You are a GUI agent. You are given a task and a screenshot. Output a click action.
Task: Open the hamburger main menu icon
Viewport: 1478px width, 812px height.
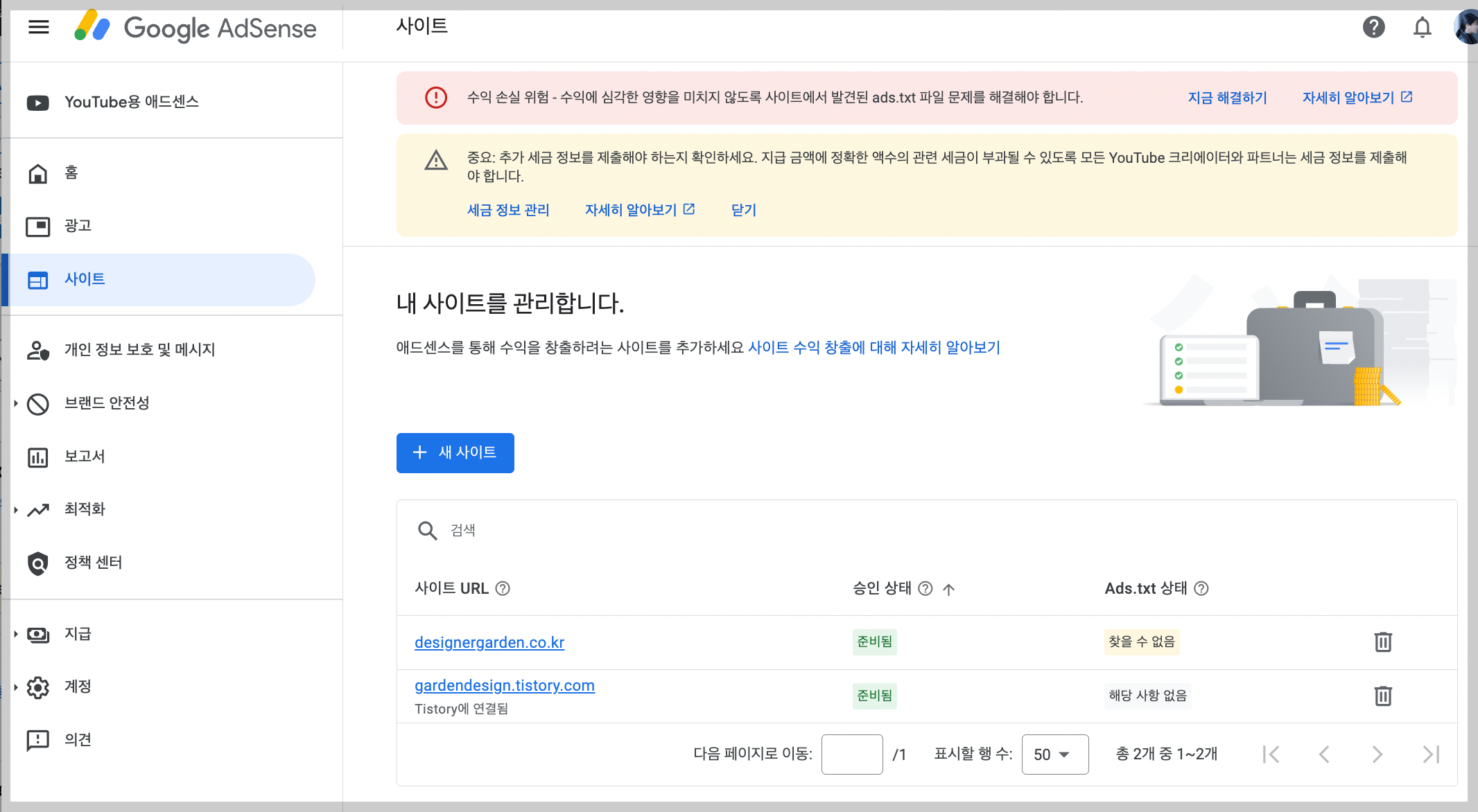point(39,27)
